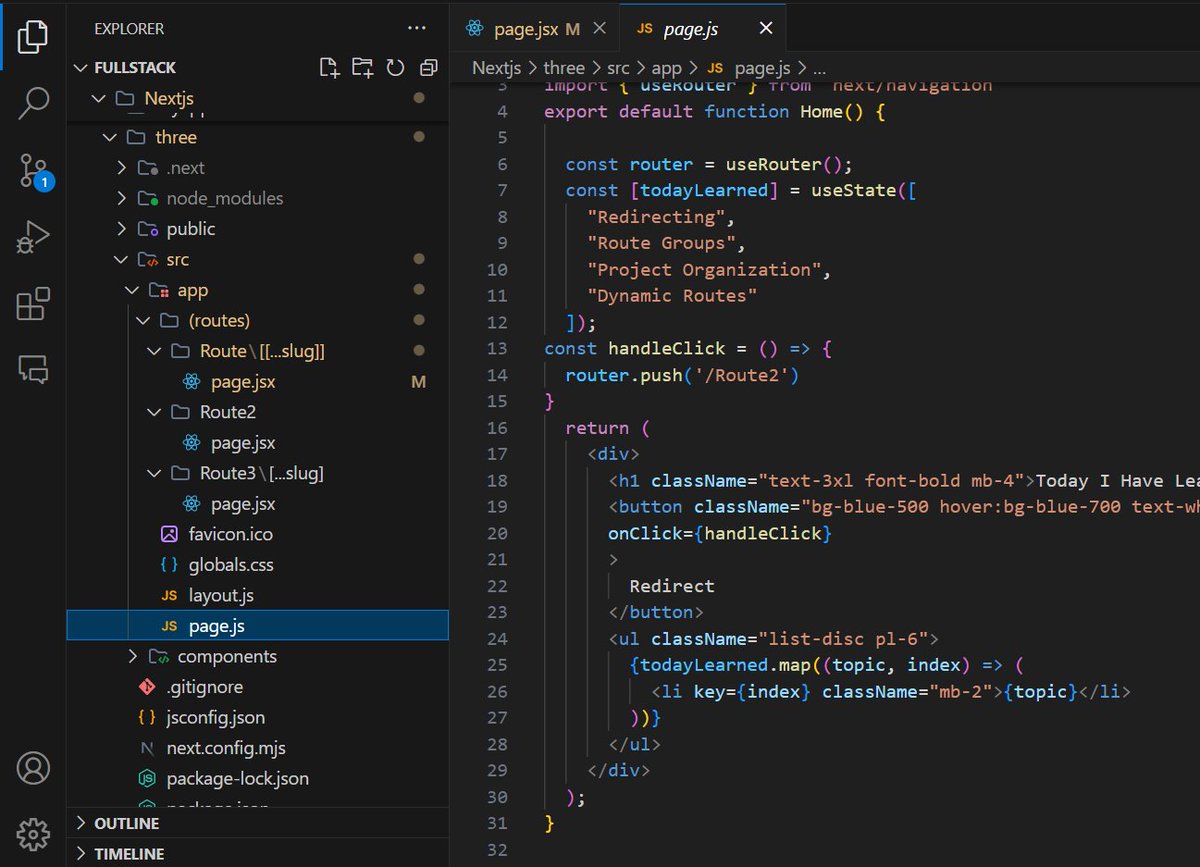Click the New File icon in Explorer
1200x867 pixels.
(x=329, y=67)
